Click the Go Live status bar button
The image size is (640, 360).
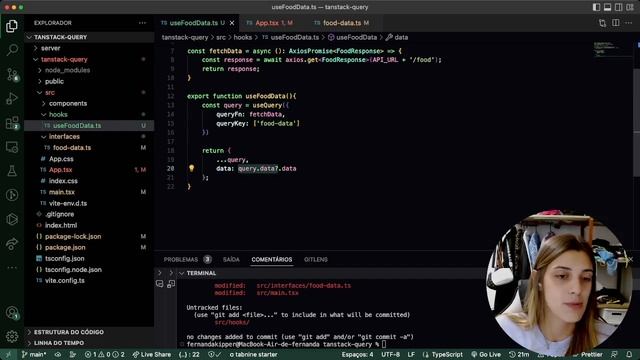(486, 354)
